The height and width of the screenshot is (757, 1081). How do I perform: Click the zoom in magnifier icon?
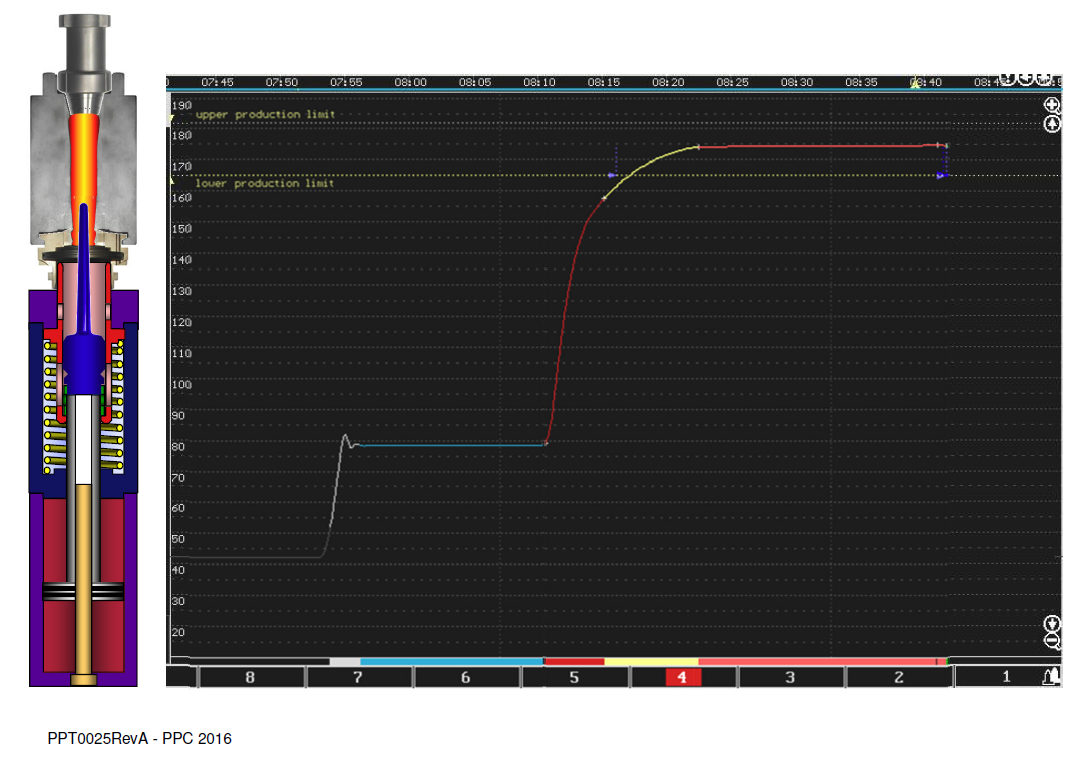pyautogui.click(x=1051, y=105)
